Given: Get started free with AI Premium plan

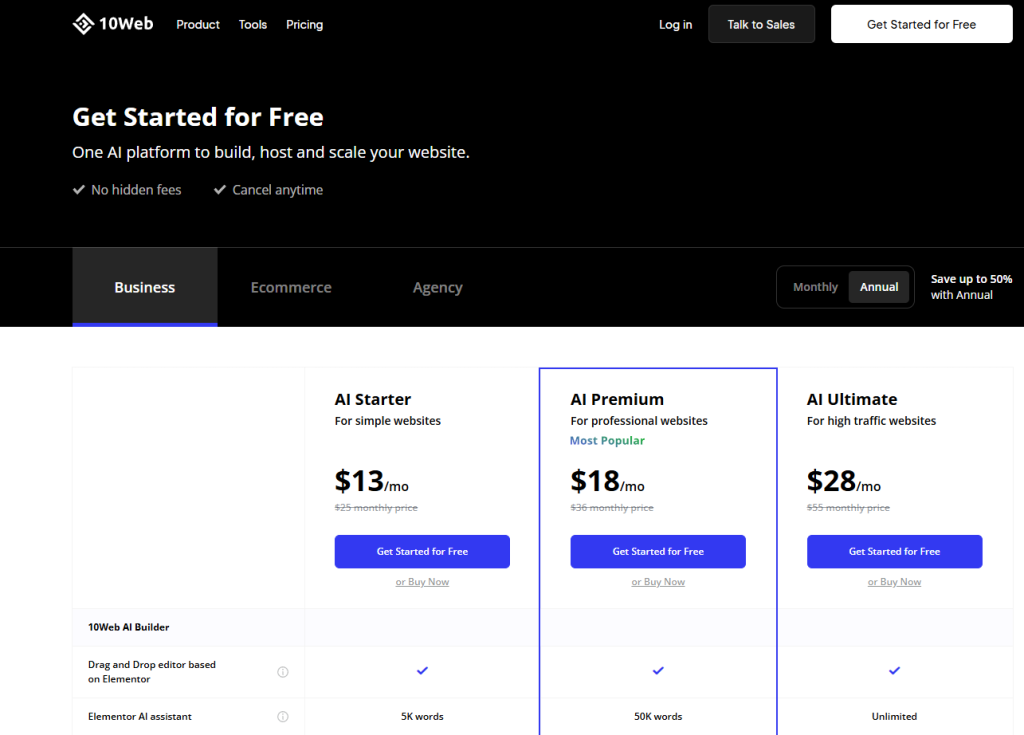Looking at the screenshot, I should coord(658,551).
